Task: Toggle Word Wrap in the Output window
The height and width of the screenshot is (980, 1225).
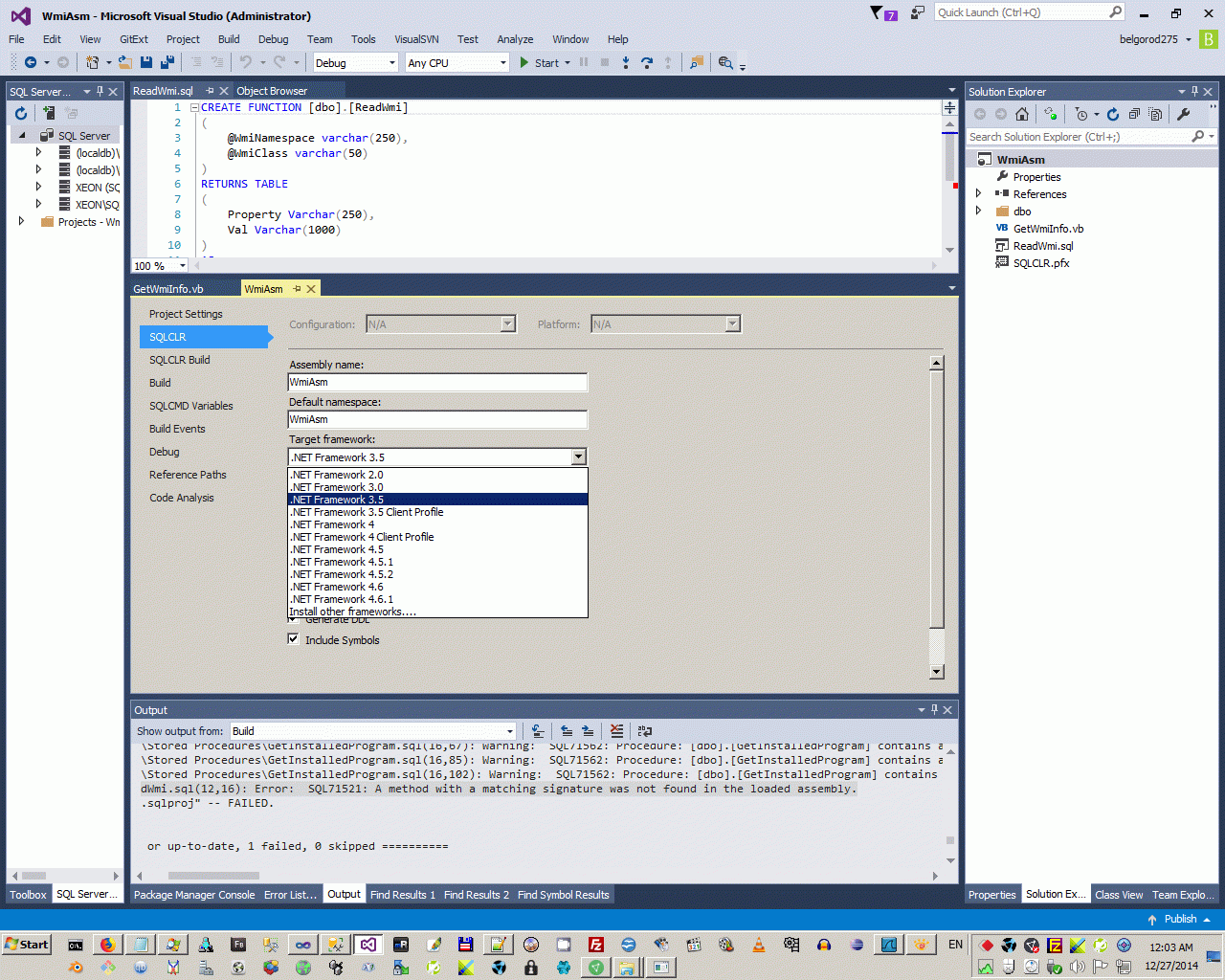Action: coord(645,731)
